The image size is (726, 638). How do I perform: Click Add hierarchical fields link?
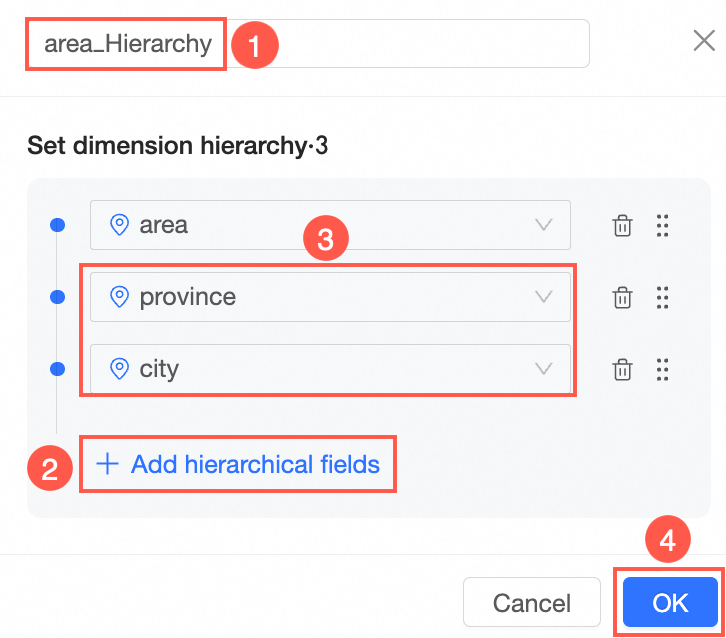(255, 464)
